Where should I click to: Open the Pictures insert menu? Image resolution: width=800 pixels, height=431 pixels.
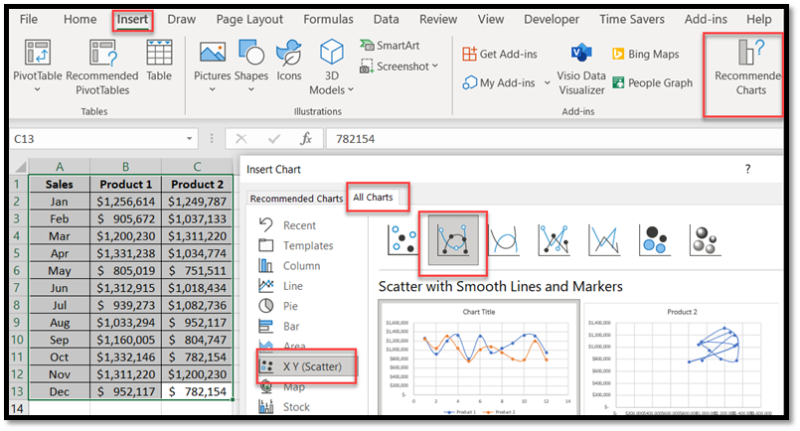pos(212,65)
